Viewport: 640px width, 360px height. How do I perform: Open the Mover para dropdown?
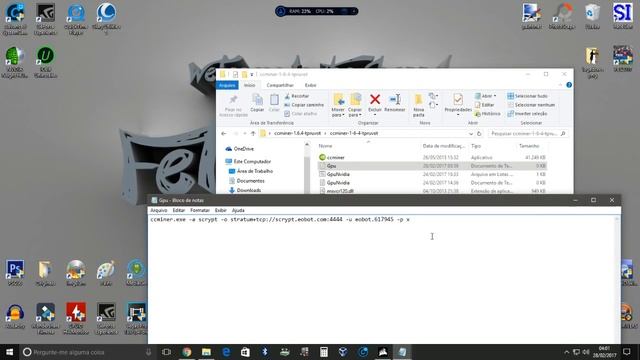click(x=338, y=105)
